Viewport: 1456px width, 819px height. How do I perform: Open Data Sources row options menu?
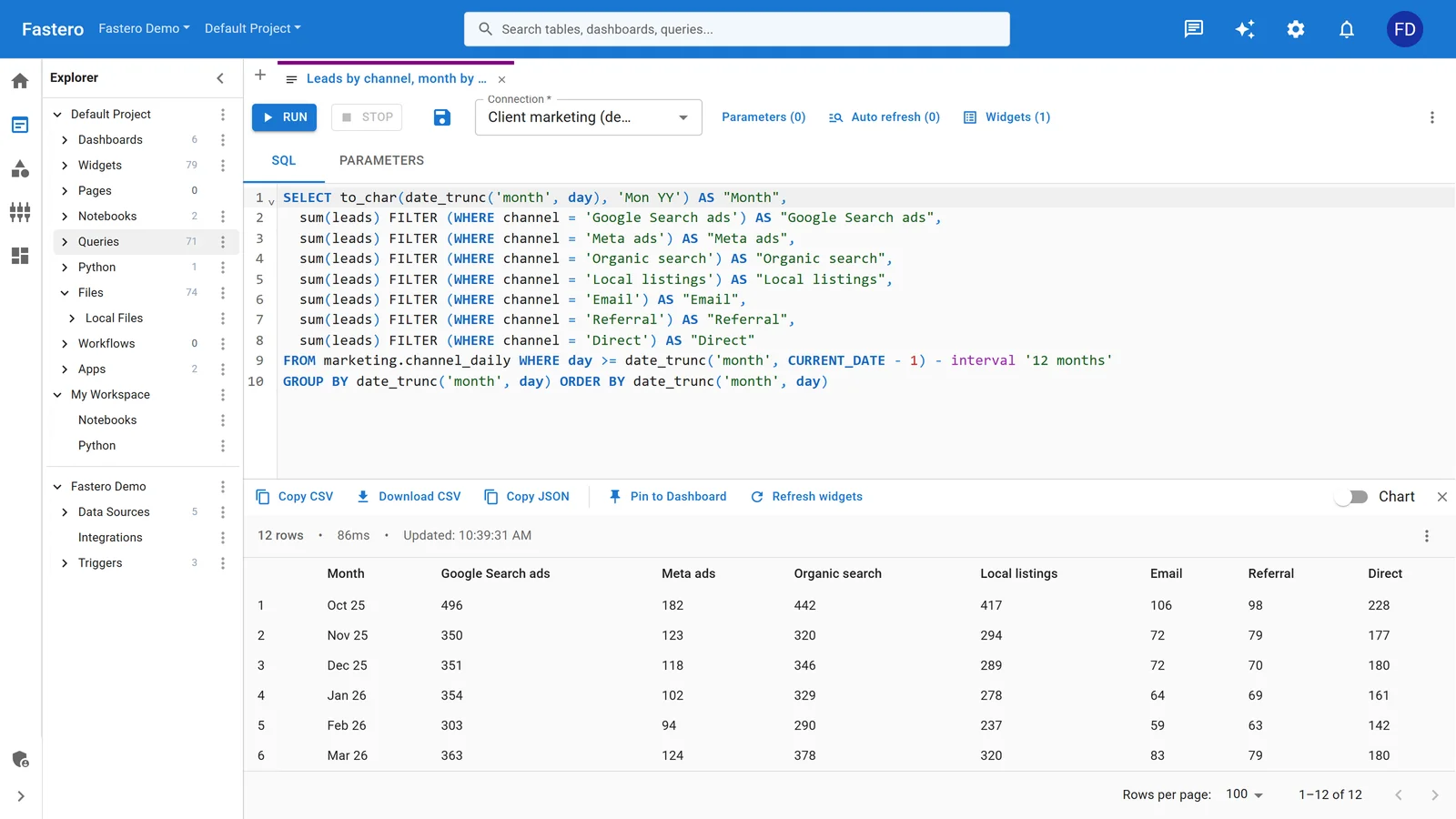[223, 512]
